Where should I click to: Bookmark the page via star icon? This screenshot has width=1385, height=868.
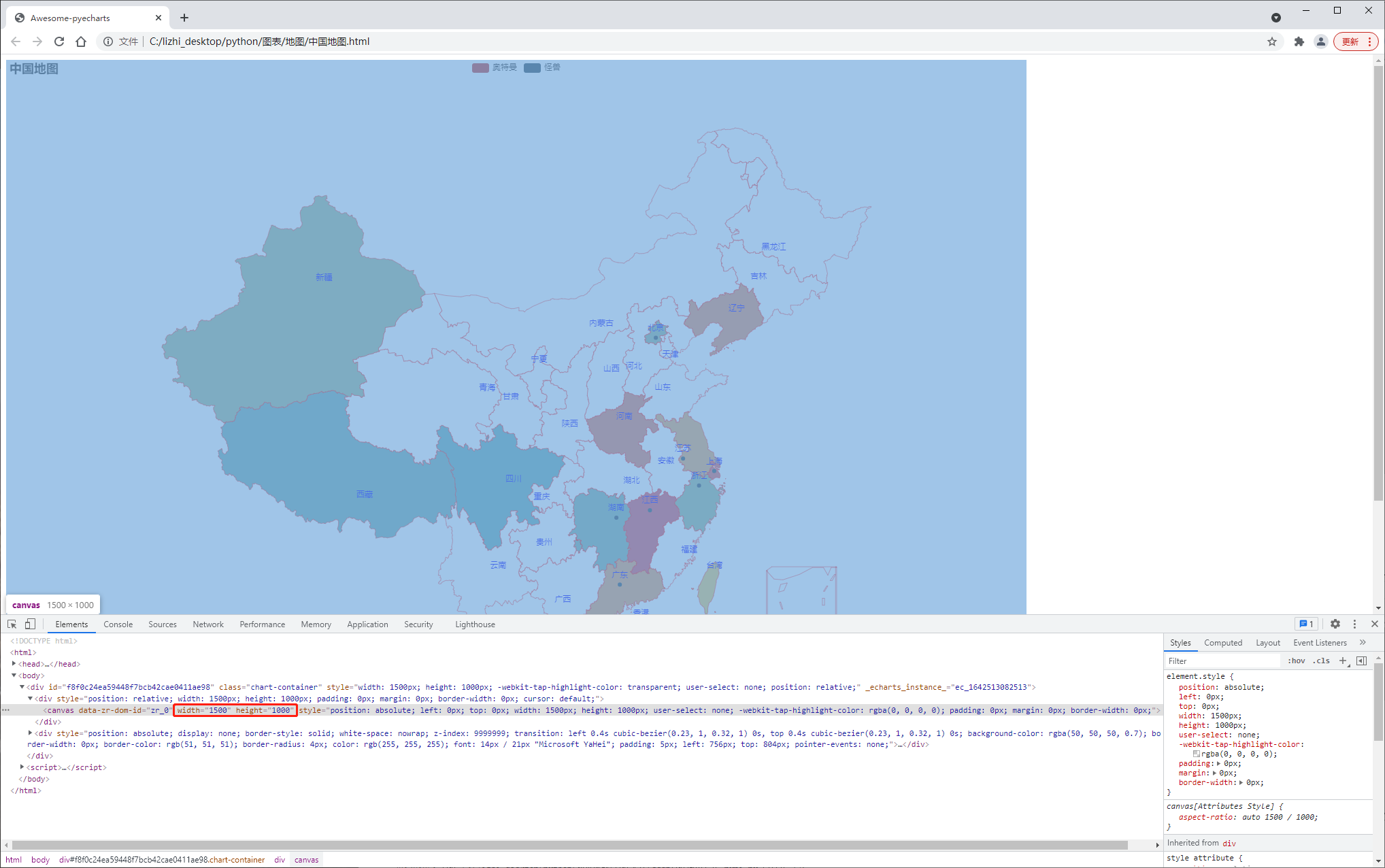(x=1271, y=41)
